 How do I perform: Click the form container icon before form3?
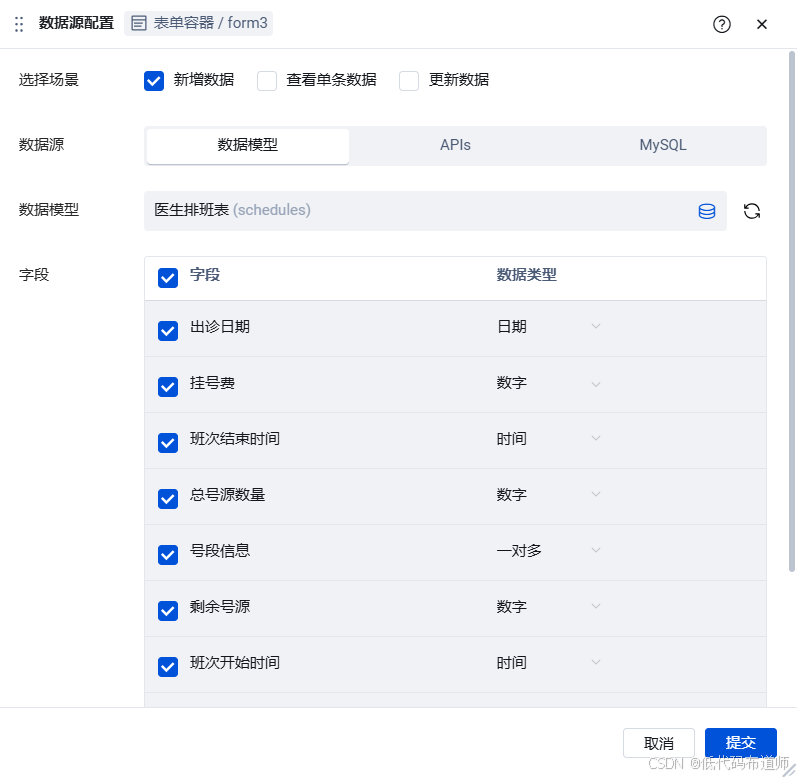139,23
